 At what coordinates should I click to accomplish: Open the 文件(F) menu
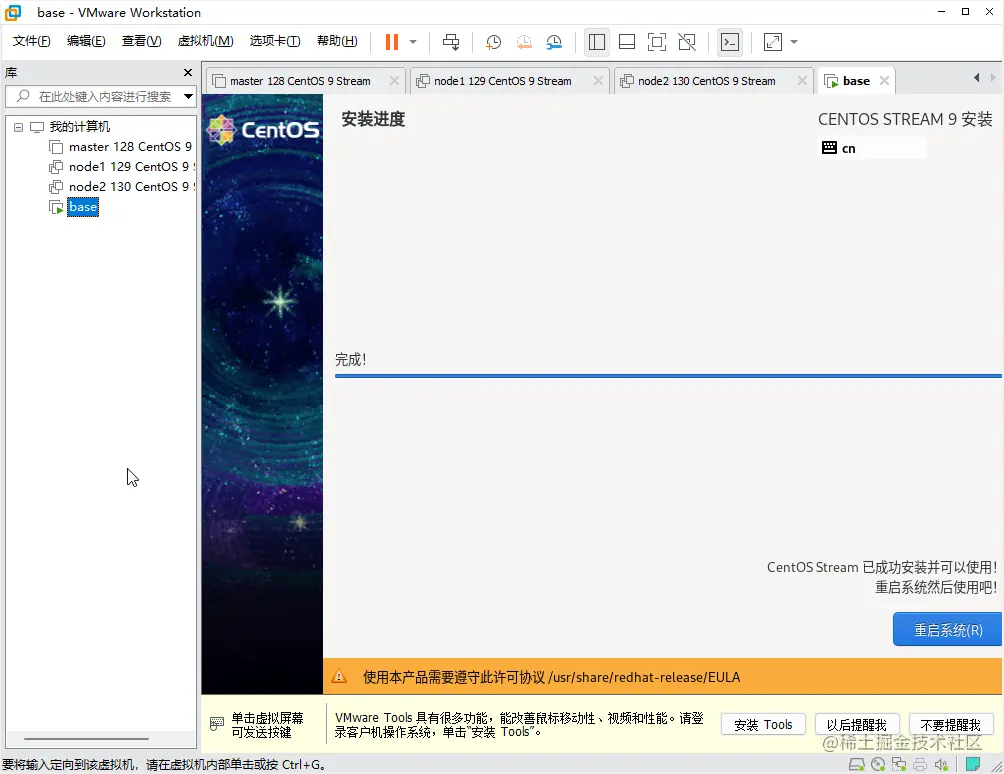(31, 41)
